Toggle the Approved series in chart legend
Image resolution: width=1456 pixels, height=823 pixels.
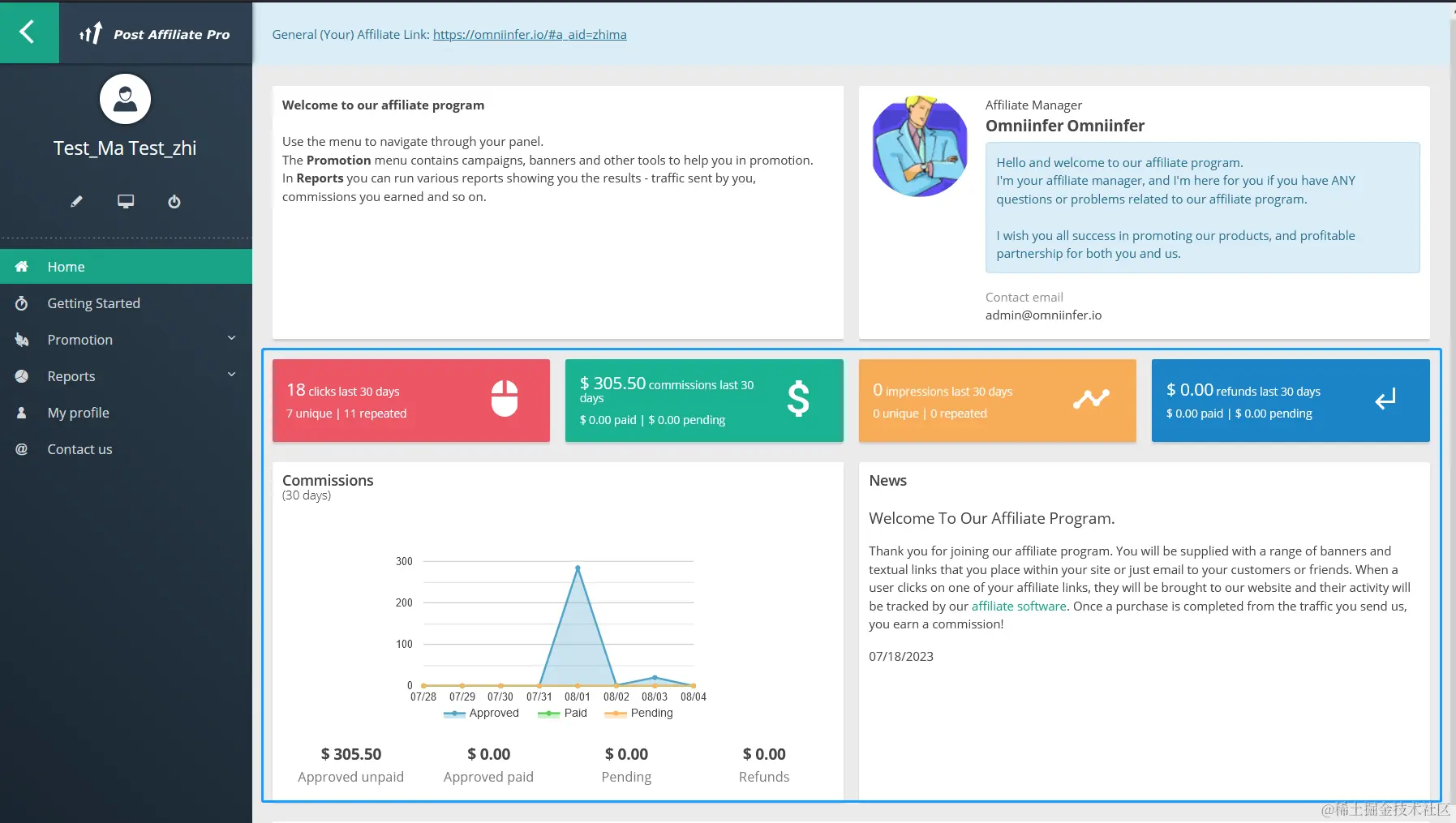(x=482, y=713)
